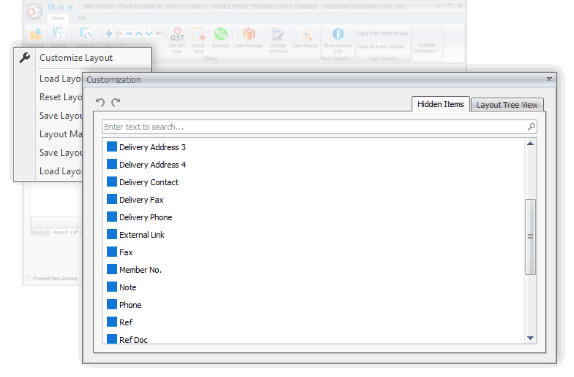Click the hidden items list scrollbar thumb
Image resolution: width=574 pixels, height=377 pixels.
click(x=530, y=236)
